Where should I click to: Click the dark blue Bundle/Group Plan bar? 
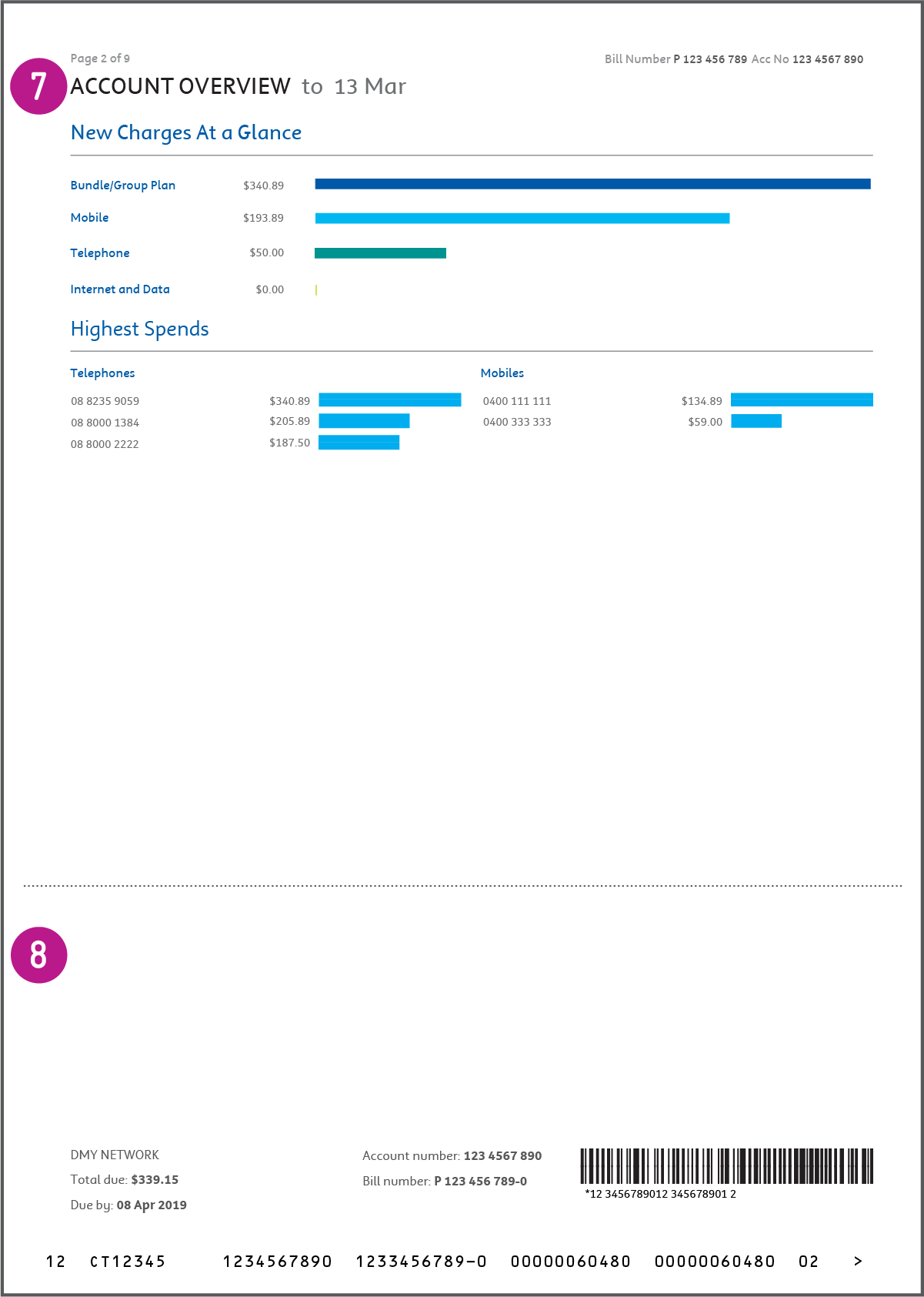point(592,184)
